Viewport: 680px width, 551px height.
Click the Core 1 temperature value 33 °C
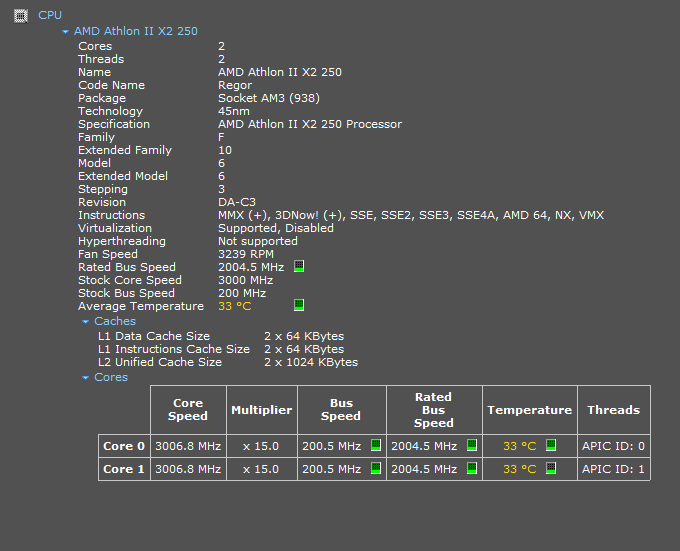(520, 469)
